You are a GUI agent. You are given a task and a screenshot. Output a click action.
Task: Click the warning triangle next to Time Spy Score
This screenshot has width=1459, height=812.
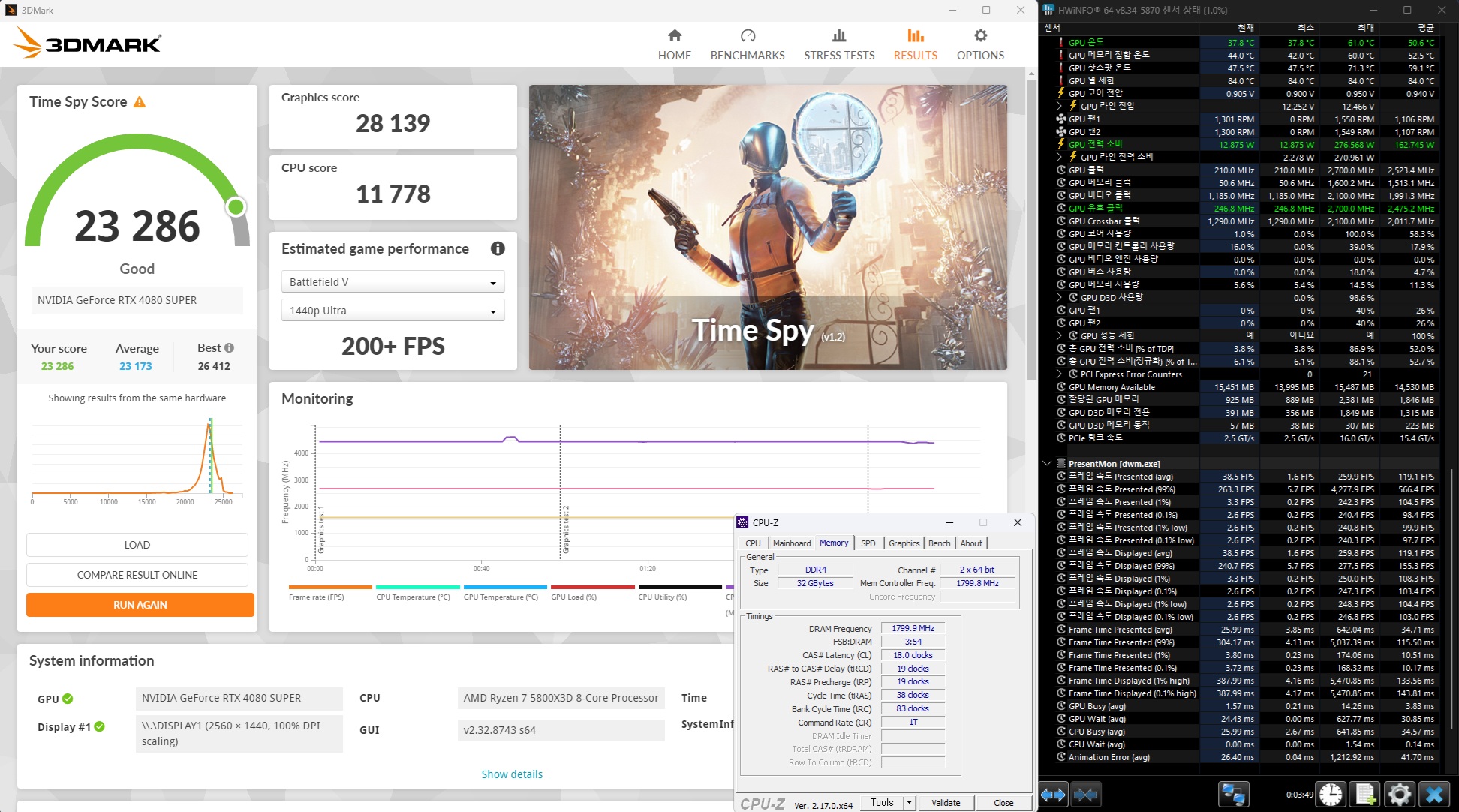point(140,102)
